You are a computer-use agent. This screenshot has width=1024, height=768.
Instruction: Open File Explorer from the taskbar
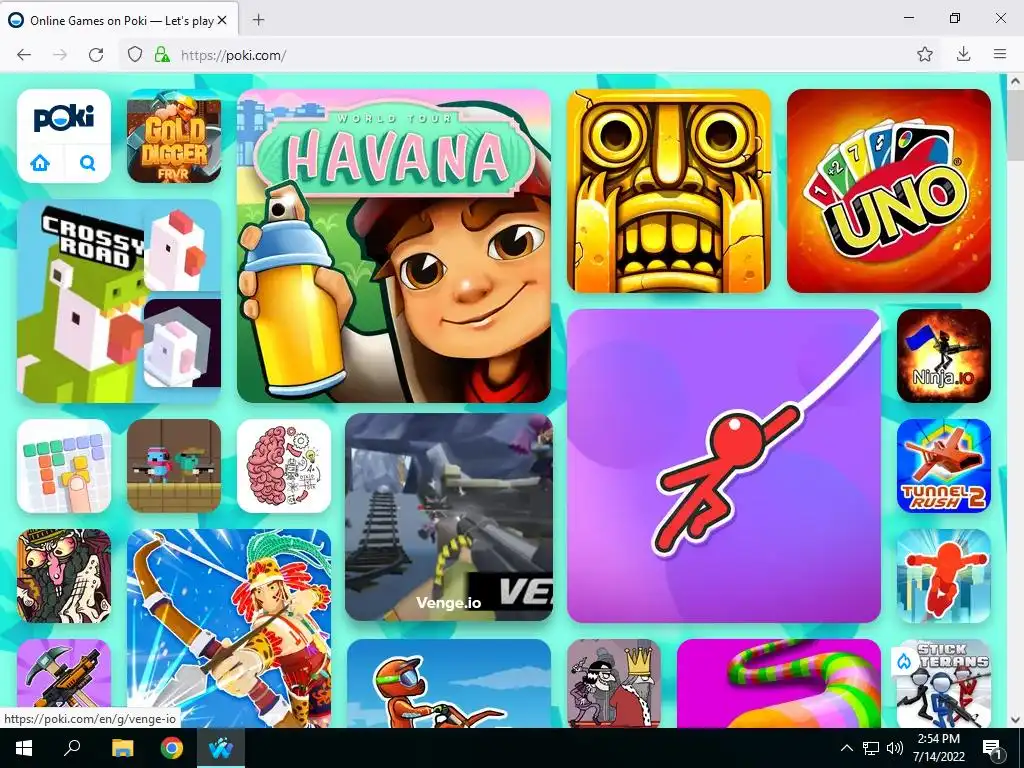pyautogui.click(x=122, y=748)
